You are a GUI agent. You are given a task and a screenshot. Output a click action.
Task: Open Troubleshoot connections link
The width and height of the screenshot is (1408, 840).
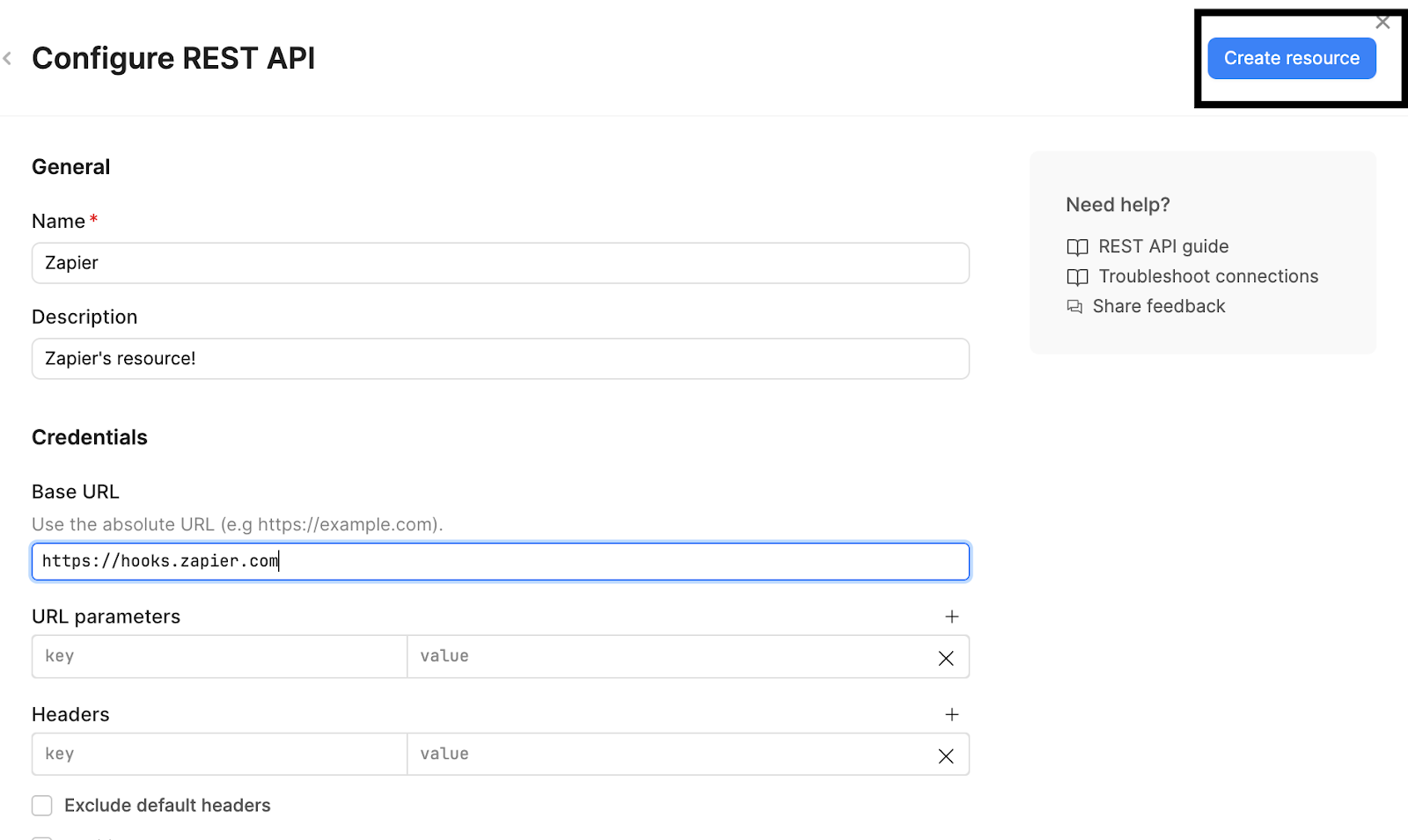pyautogui.click(x=1208, y=276)
